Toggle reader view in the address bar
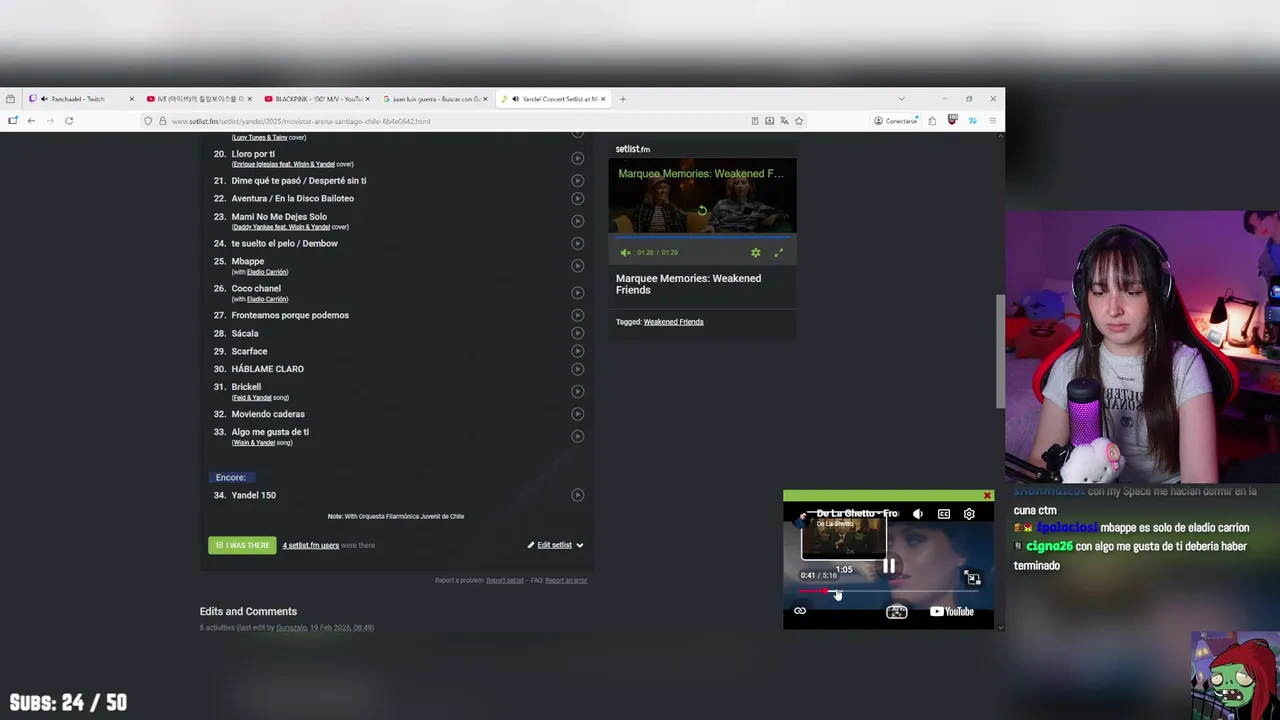The width and height of the screenshot is (1280, 720). coord(755,121)
